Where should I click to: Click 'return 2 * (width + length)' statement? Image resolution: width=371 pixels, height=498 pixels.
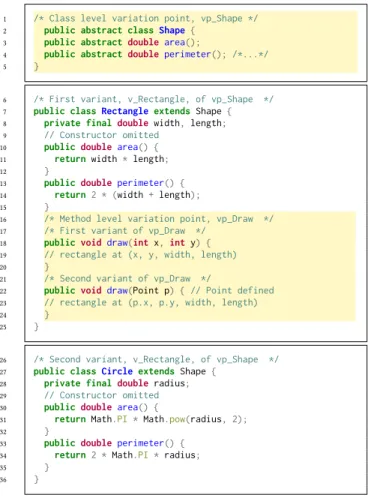click(127, 195)
